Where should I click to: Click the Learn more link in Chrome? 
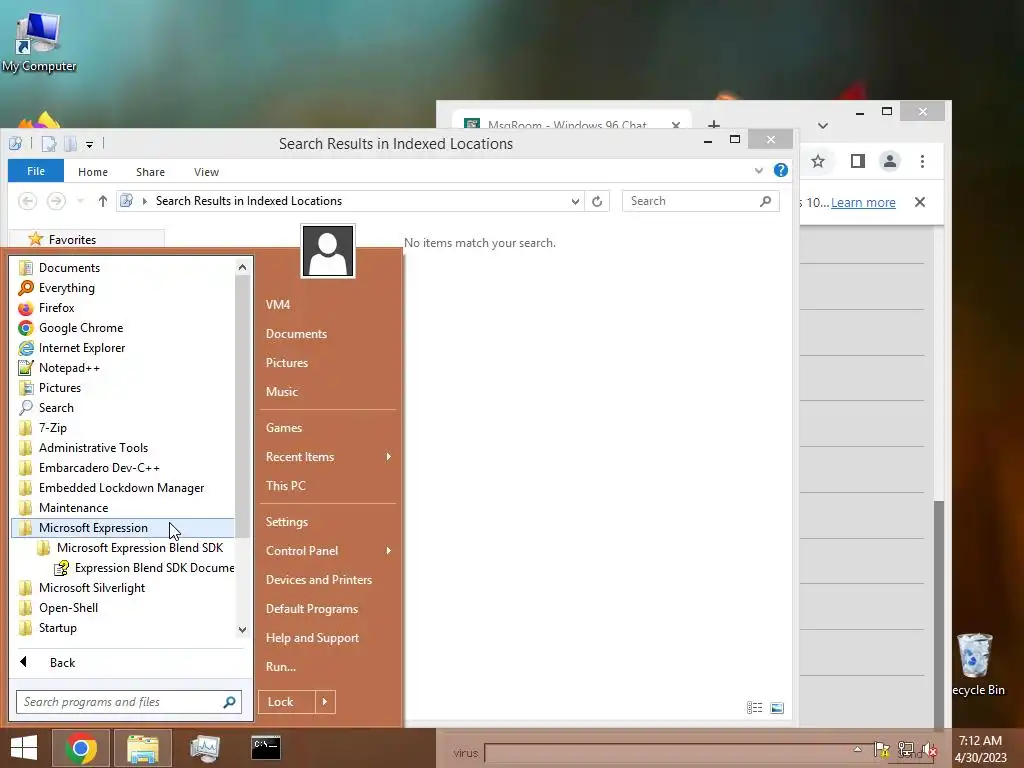pyautogui.click(x=863, y=202)
